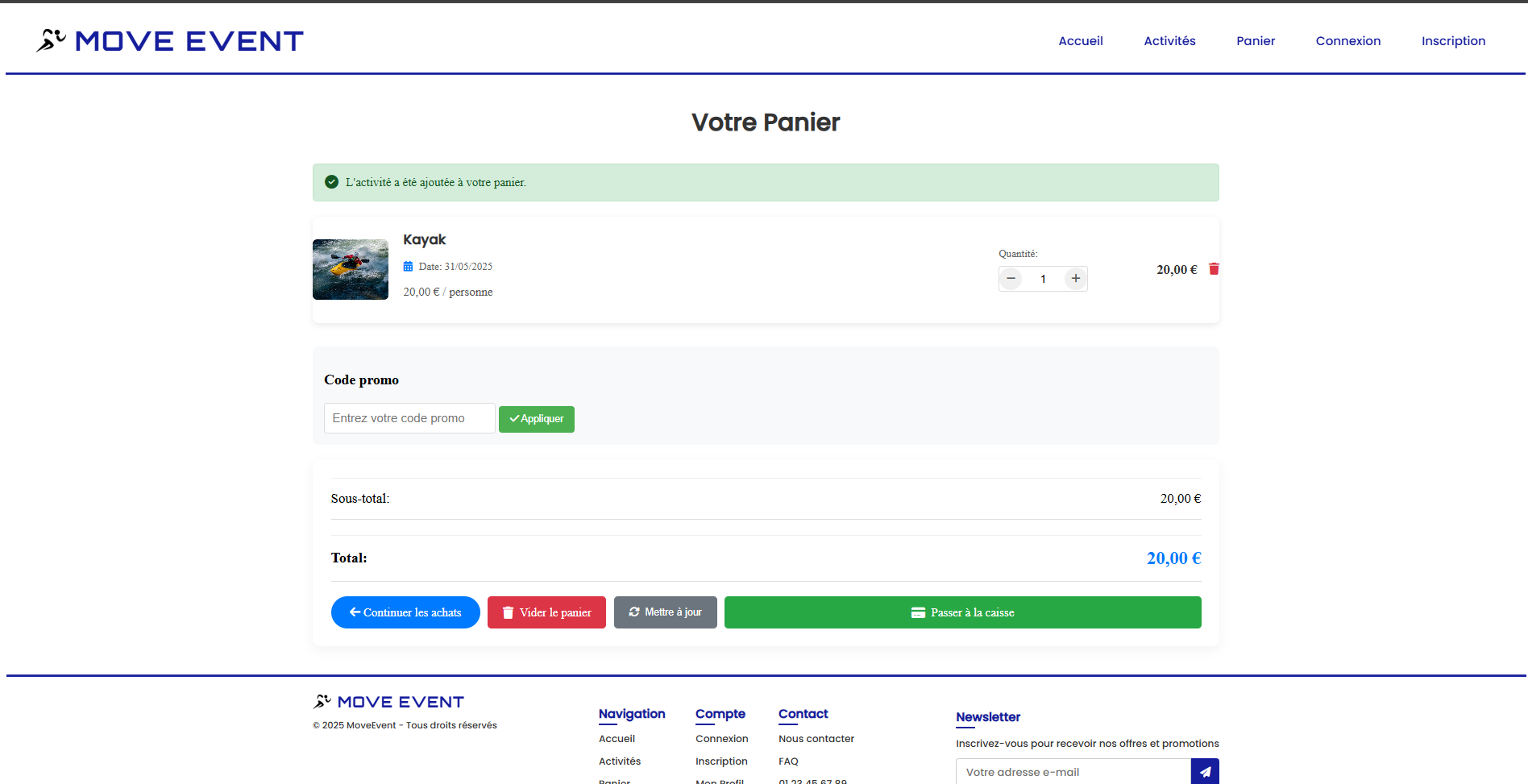The width and height of the screenshot is (1528, 784).
Task: Go to Accueil in top navigation
Action: (1080, 41)
